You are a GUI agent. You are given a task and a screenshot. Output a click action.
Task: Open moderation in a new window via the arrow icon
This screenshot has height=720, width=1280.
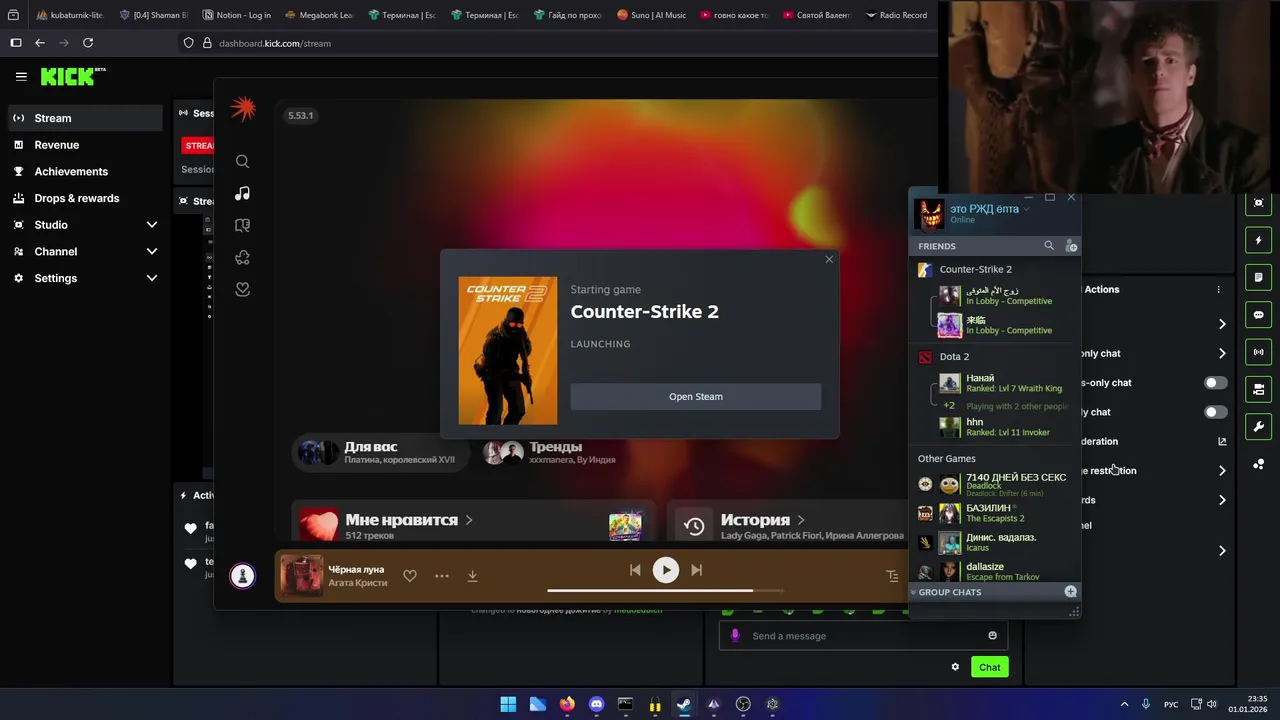pyautogui.click(x=1222, y=441)
